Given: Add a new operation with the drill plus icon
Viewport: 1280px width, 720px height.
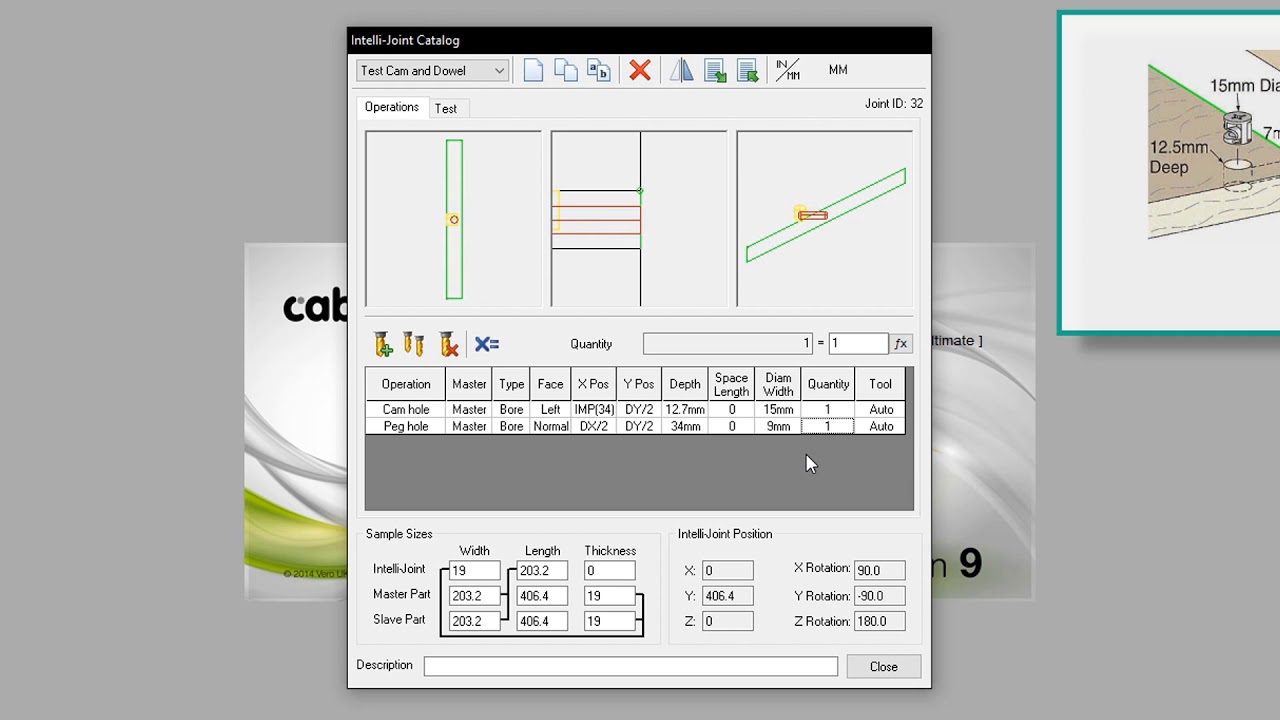Looking at the screenshot, I should (383, 344).
